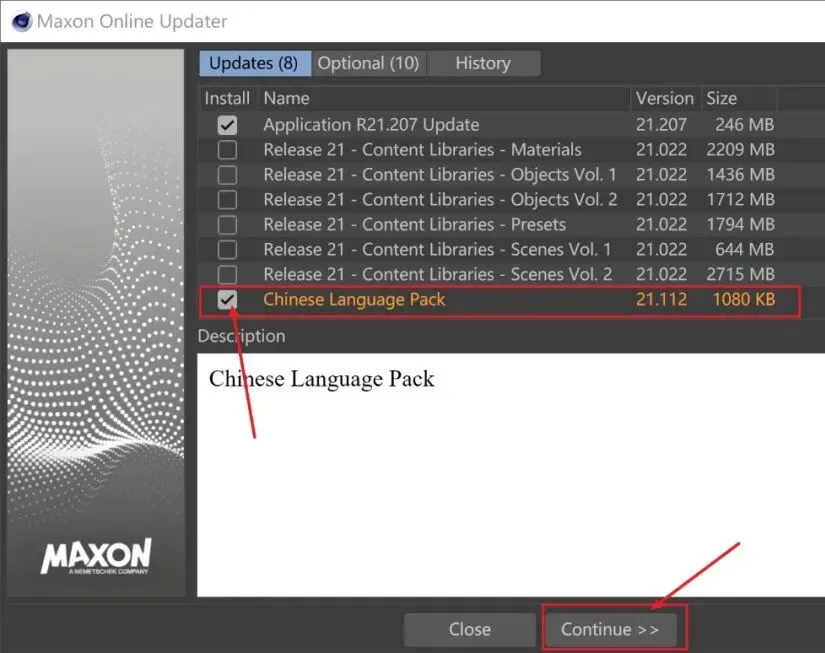Tick the Scenes Vol. 1 install checkbox
Screen dimensions: 825x653
pos(227,249)
